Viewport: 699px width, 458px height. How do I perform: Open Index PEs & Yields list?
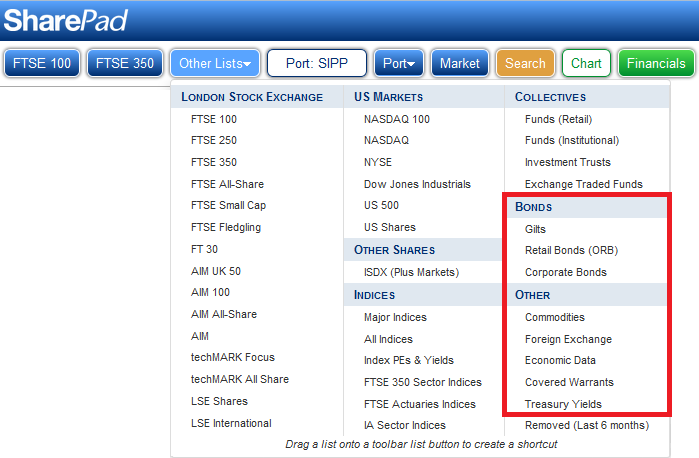(x=409, y=360)
